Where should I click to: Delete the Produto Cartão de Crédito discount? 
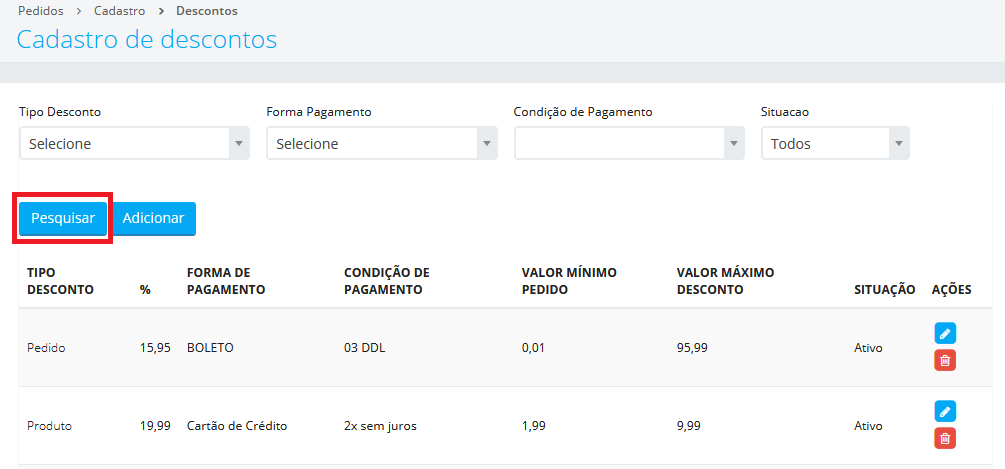tap(945, 438)
